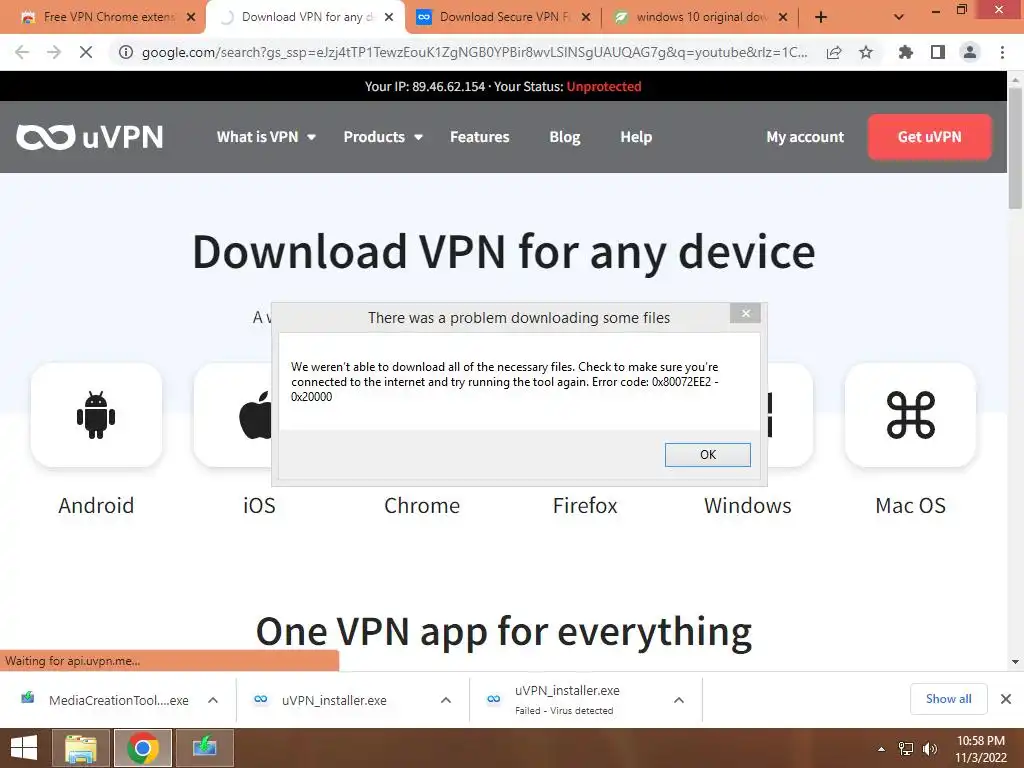Screen dimensions: 1024x768
Task: Open File Explorer from taskbar
Action: pyautogui.click(x=80, y=748)
